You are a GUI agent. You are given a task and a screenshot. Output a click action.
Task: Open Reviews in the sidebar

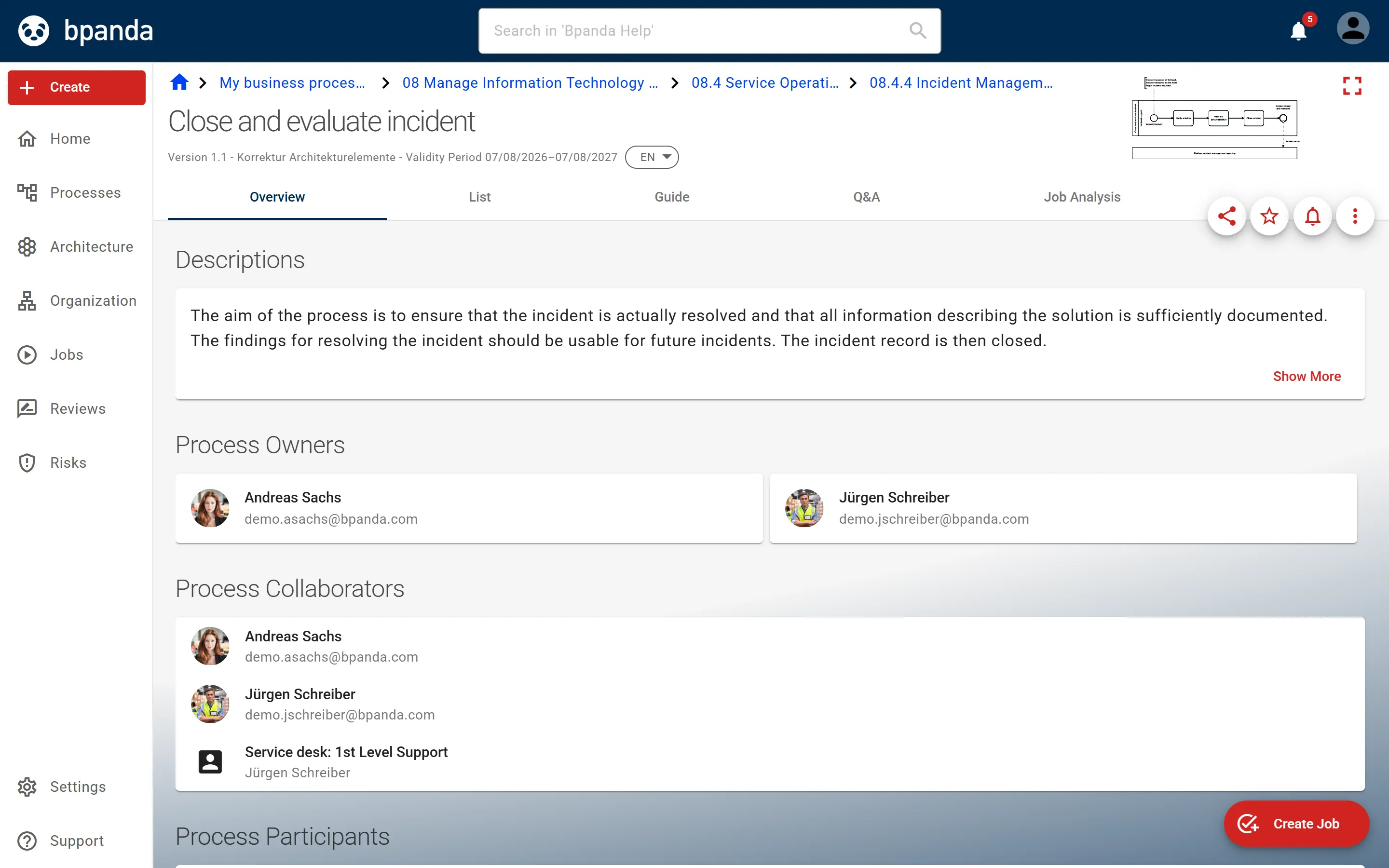click(x=76, y=408)
